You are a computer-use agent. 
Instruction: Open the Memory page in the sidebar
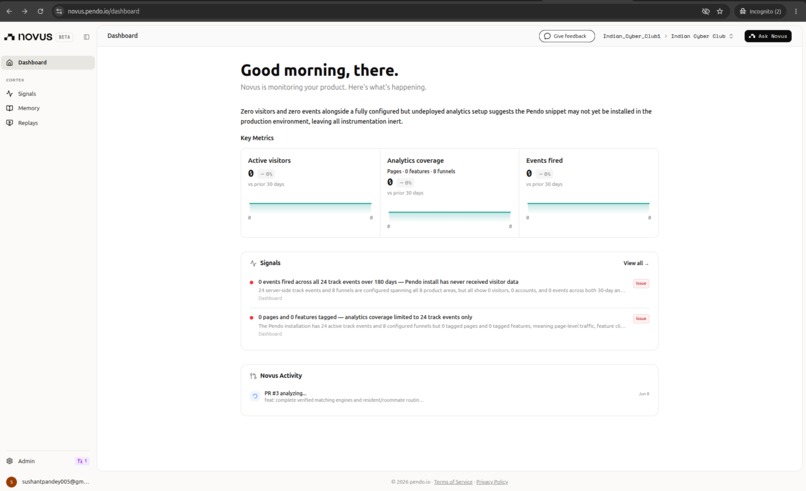(x=48, y=108)
